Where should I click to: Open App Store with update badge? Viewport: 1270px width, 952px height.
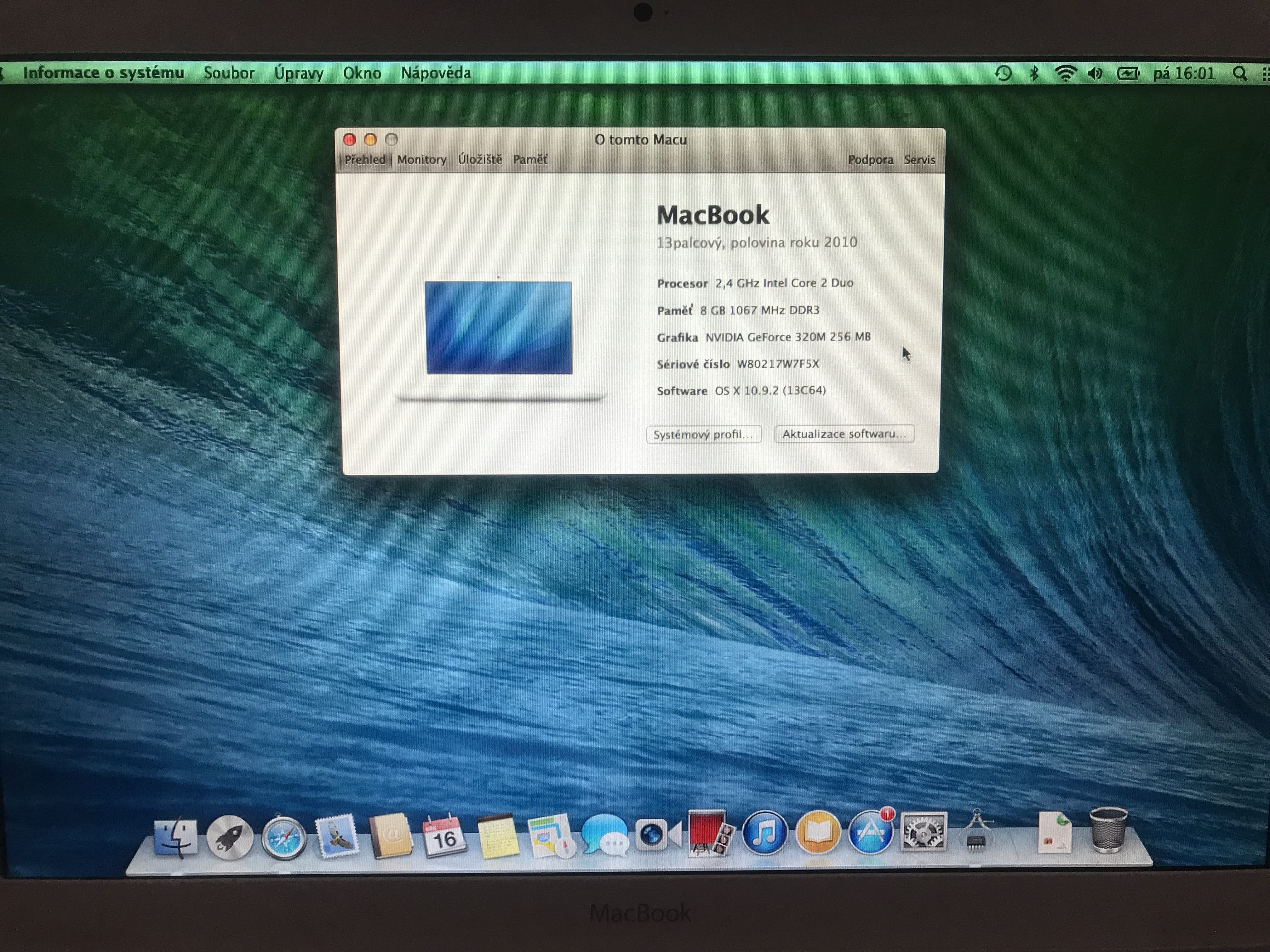pyautogui.click(x=870, y=833)
